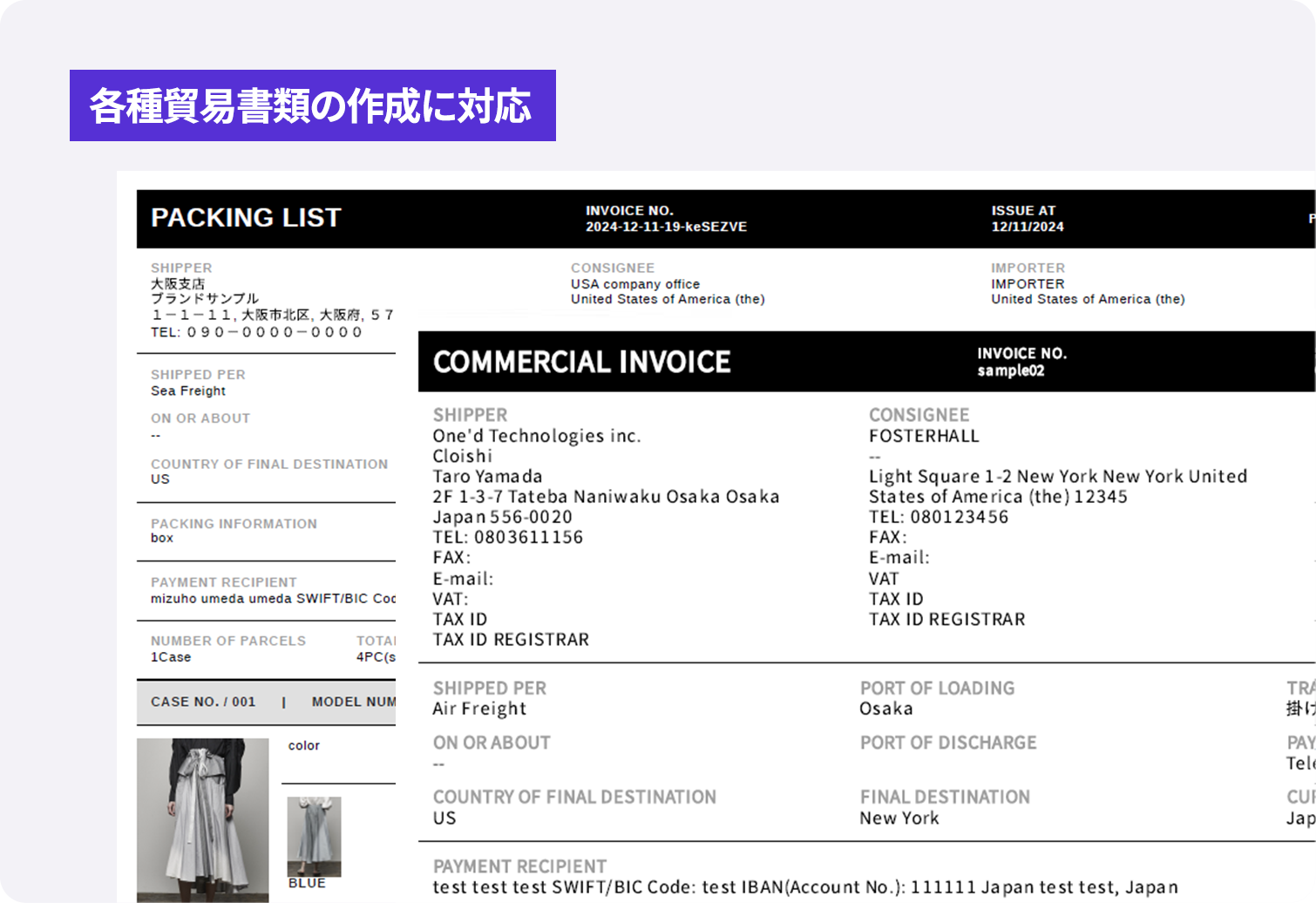Click Air Freight under Shipped Per
The image size is (1316, 903).
[479, 709]
